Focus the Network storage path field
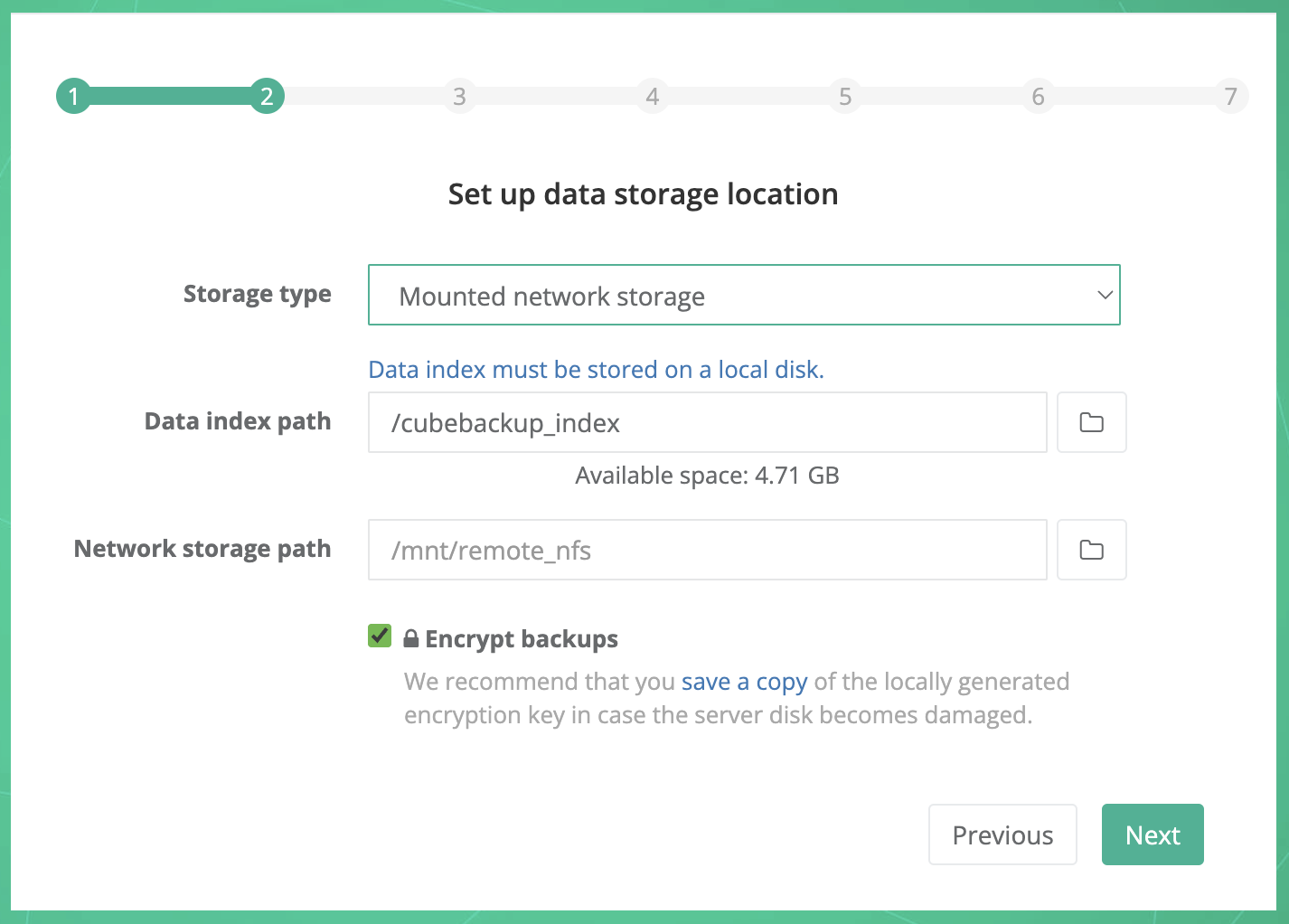Image resolution: width=1289 pixels, height=924 pixels. coord(707,550)
